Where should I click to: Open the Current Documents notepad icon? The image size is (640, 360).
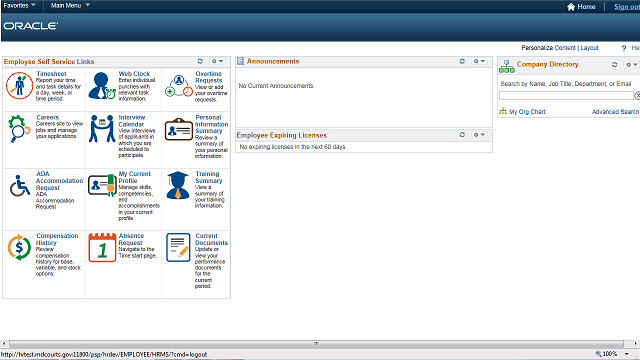point(178,247)
